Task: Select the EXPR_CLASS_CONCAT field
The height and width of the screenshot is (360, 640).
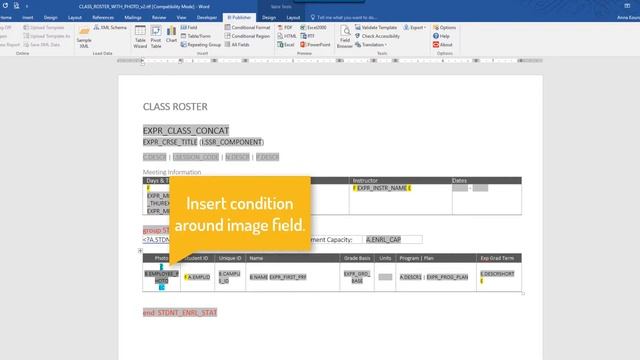Action: pos(186,131)
